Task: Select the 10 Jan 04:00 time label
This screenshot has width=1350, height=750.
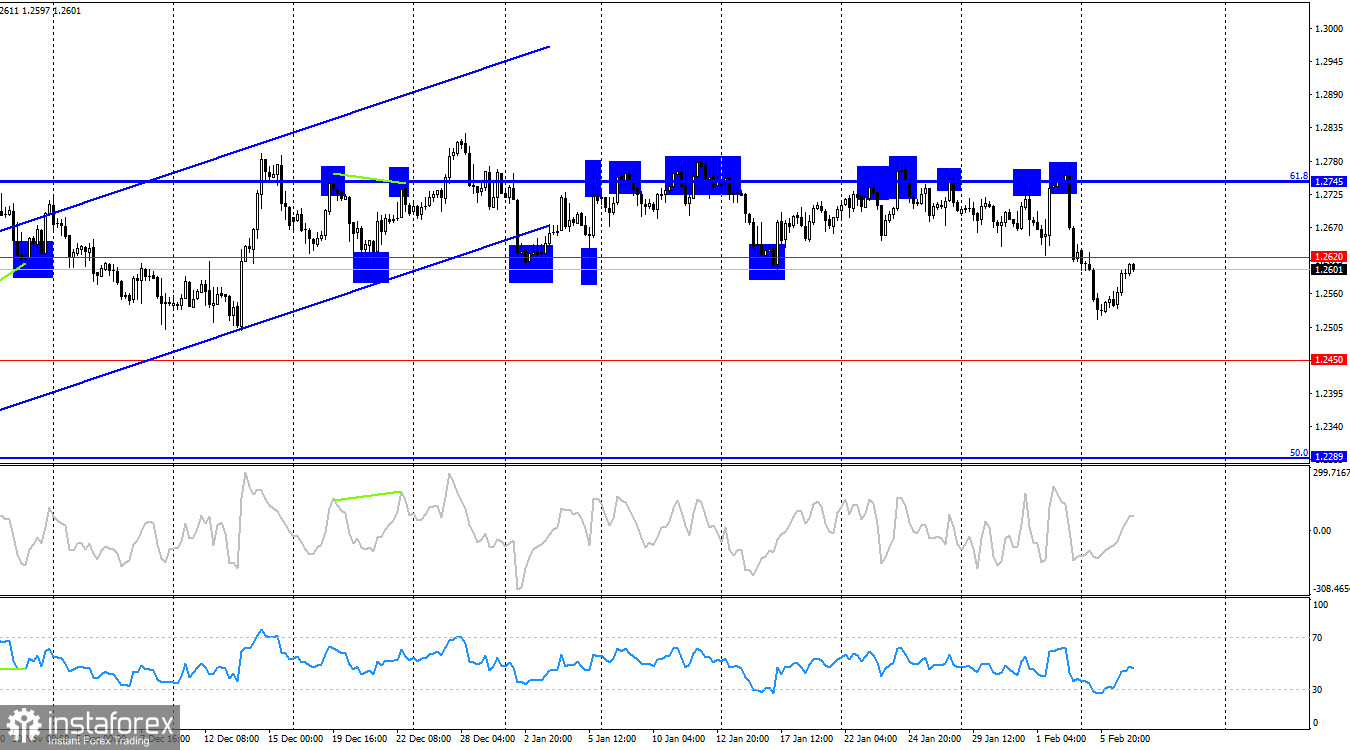Action: [x=680, y=739]
